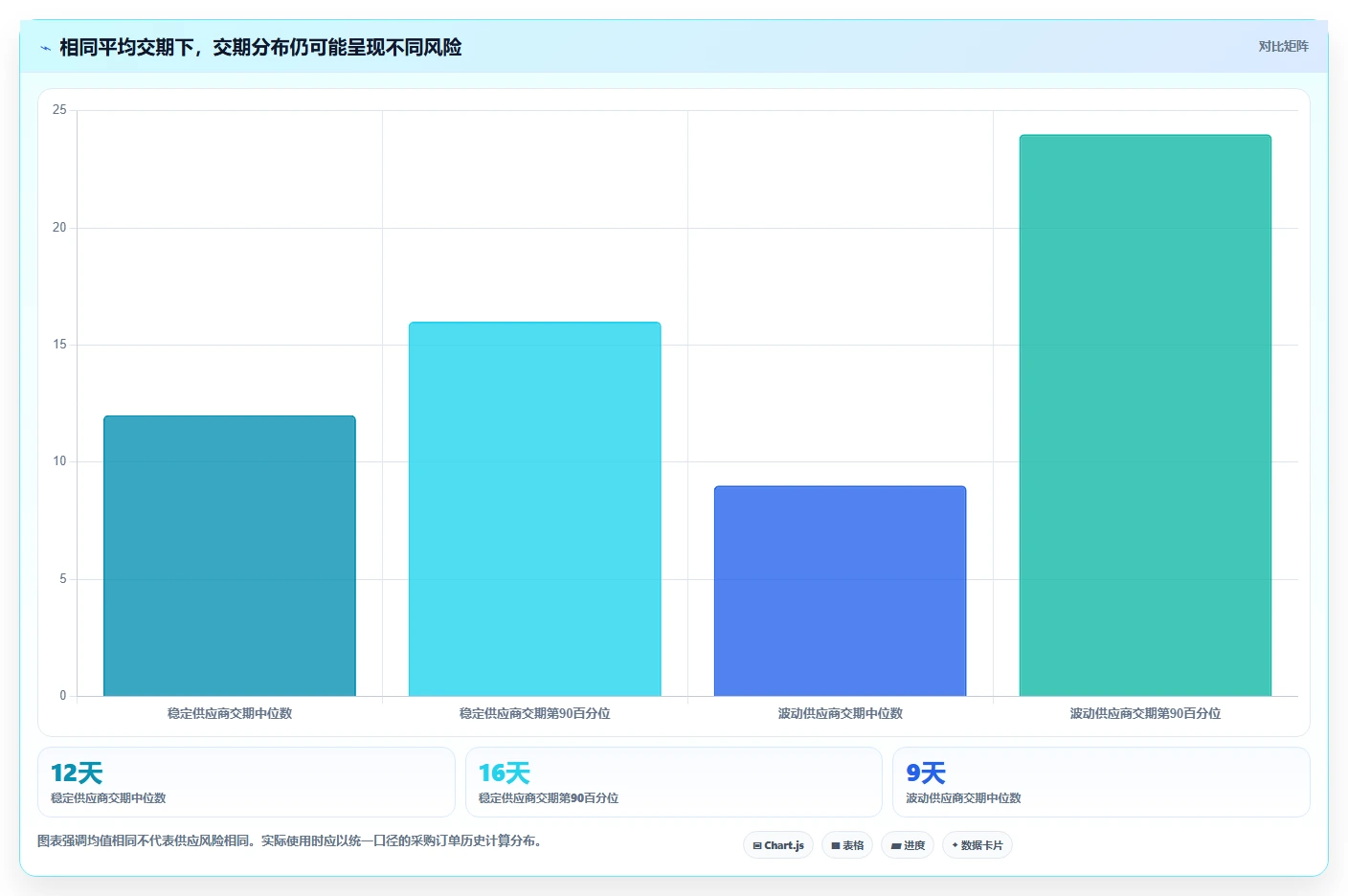Click 稳定供应商交期中位数 caption under 12天

[x=108, y=798]
